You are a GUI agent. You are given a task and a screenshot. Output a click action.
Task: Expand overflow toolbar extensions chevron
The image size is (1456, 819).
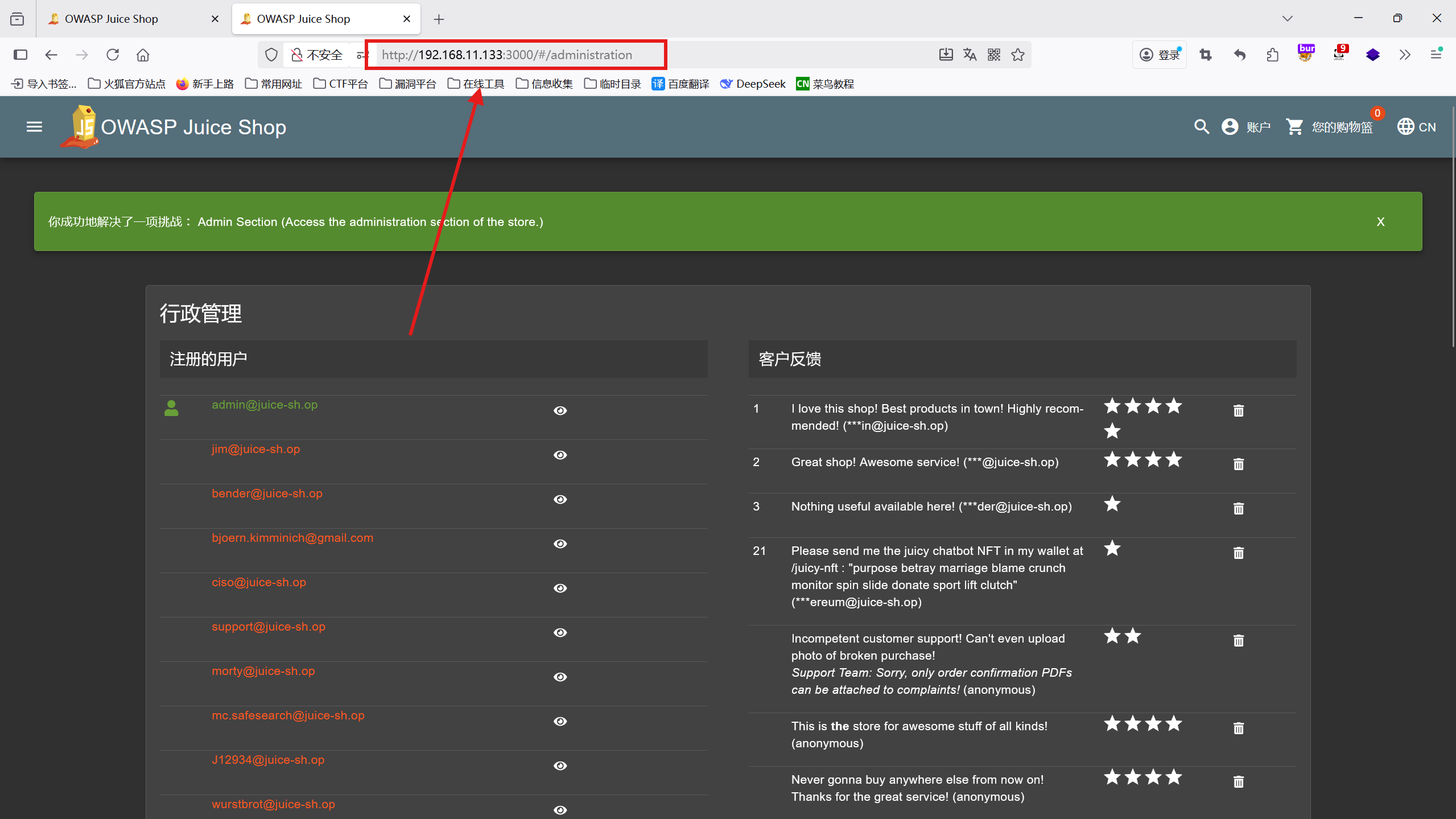tap(1405, 55)
